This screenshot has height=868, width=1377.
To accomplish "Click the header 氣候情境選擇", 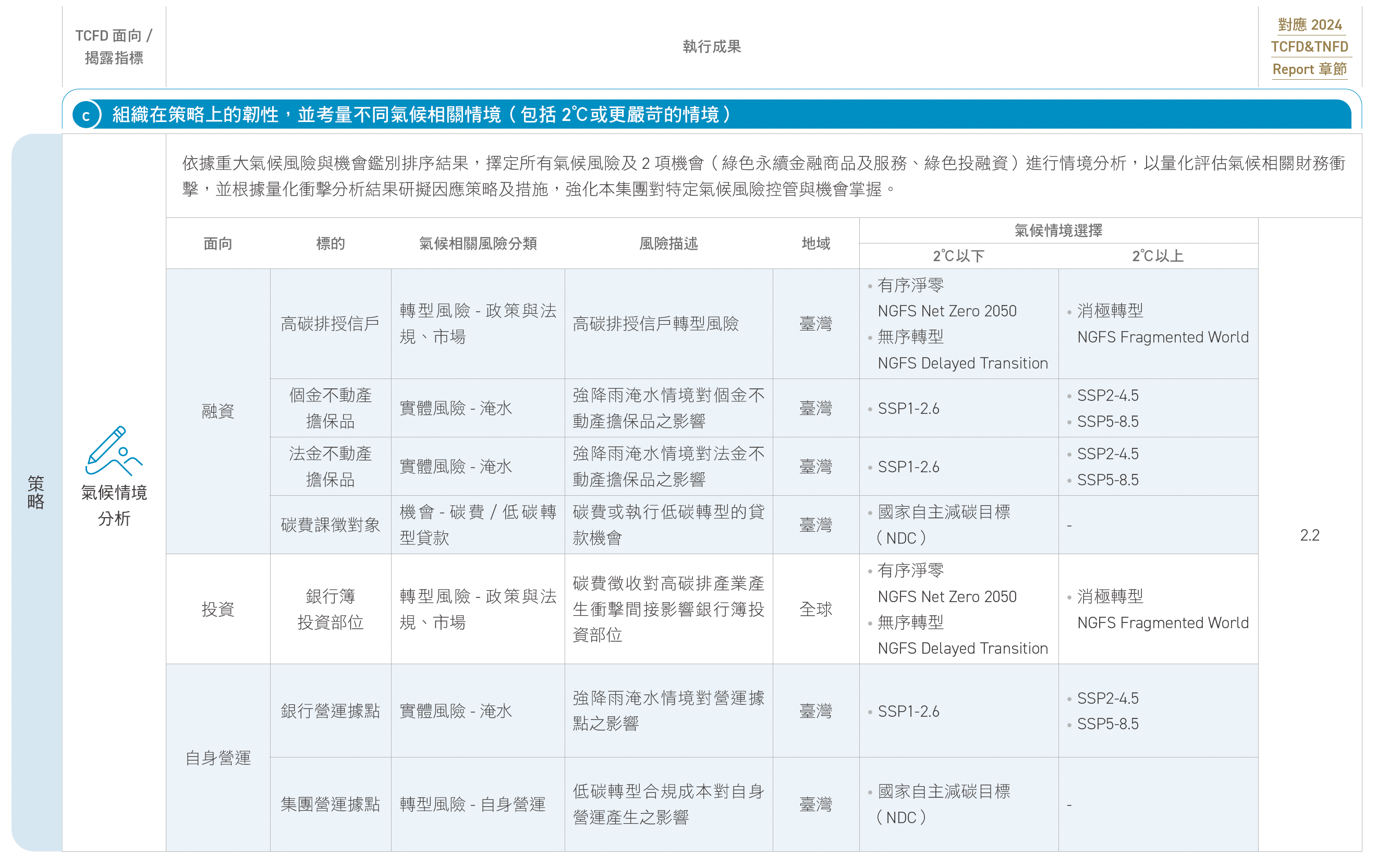I will pos(1058,230).
